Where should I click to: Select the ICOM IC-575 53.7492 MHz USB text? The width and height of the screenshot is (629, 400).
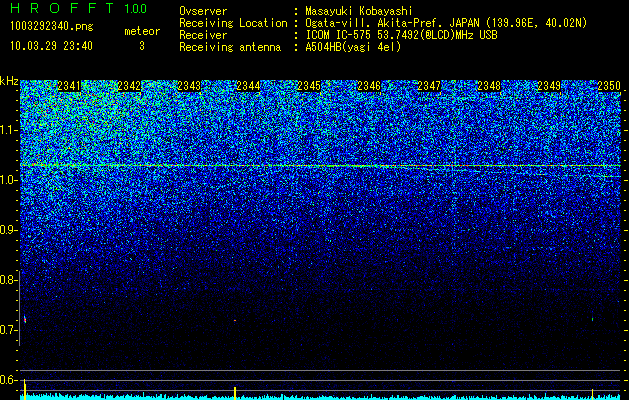(x=401, y=35)
